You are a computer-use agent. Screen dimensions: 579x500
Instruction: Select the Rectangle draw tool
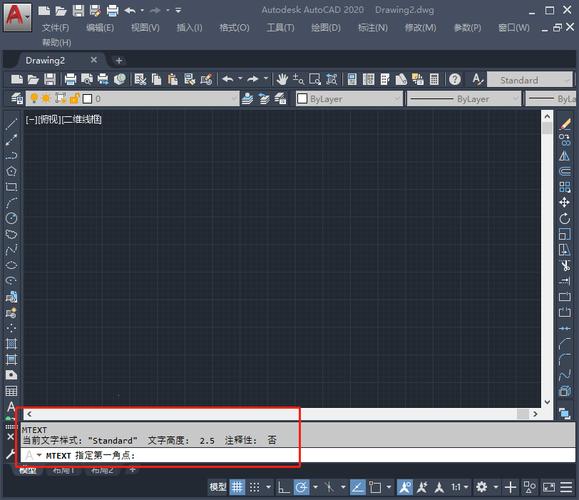click(11, 186)
